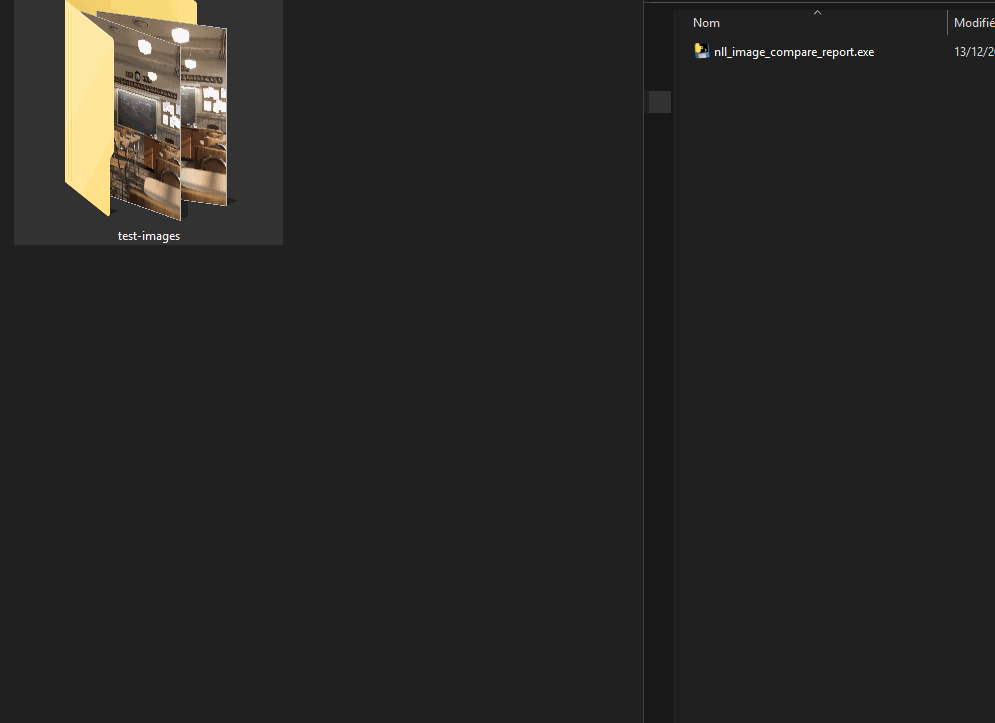Click the navigation pane scrollbar thumb
The image size is (995, 723).
[x=660, y=102]
